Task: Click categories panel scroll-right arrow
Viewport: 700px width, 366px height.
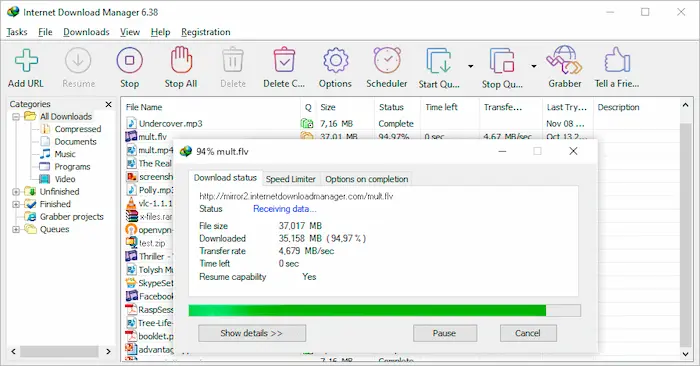Action: pos(108,352)
